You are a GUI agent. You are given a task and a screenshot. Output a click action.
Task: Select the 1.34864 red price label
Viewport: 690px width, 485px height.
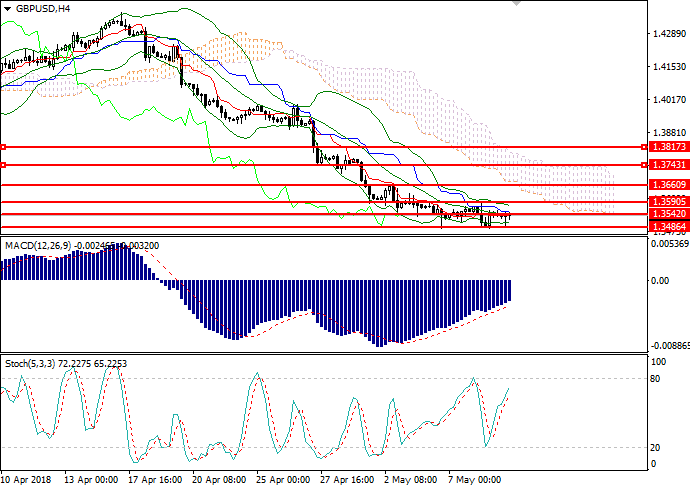[x=666, y=227]
